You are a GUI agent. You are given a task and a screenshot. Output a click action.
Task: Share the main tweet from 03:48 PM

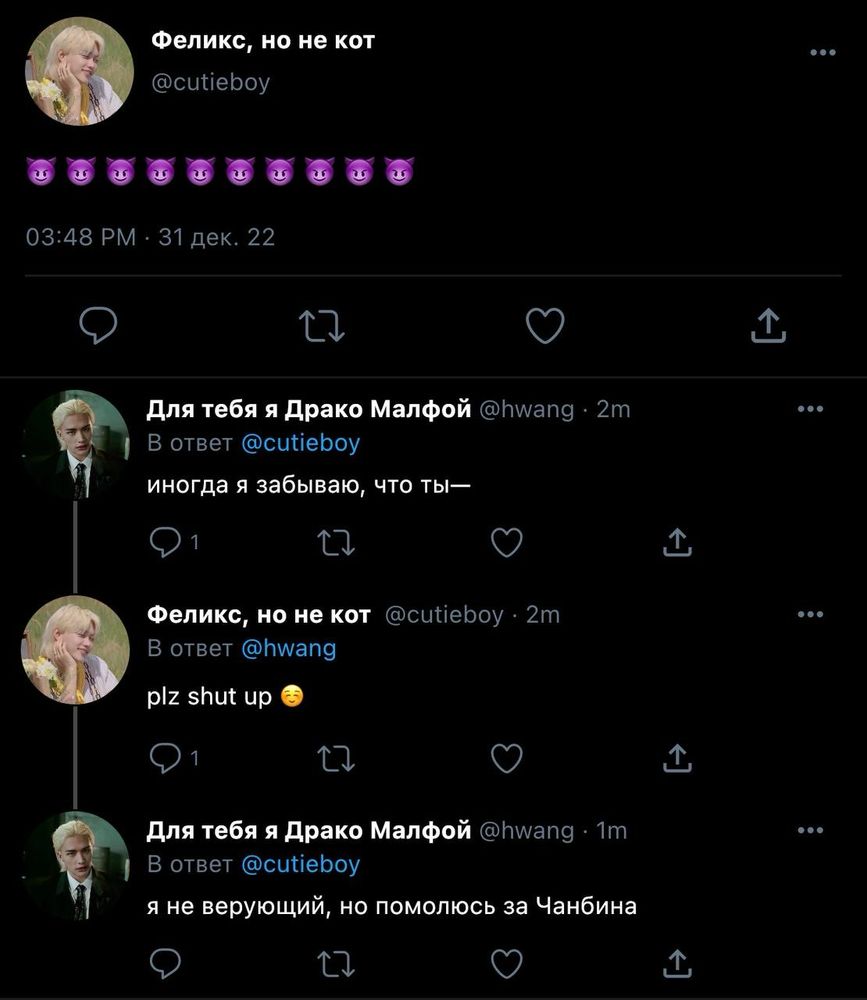[x=768, y=324]
